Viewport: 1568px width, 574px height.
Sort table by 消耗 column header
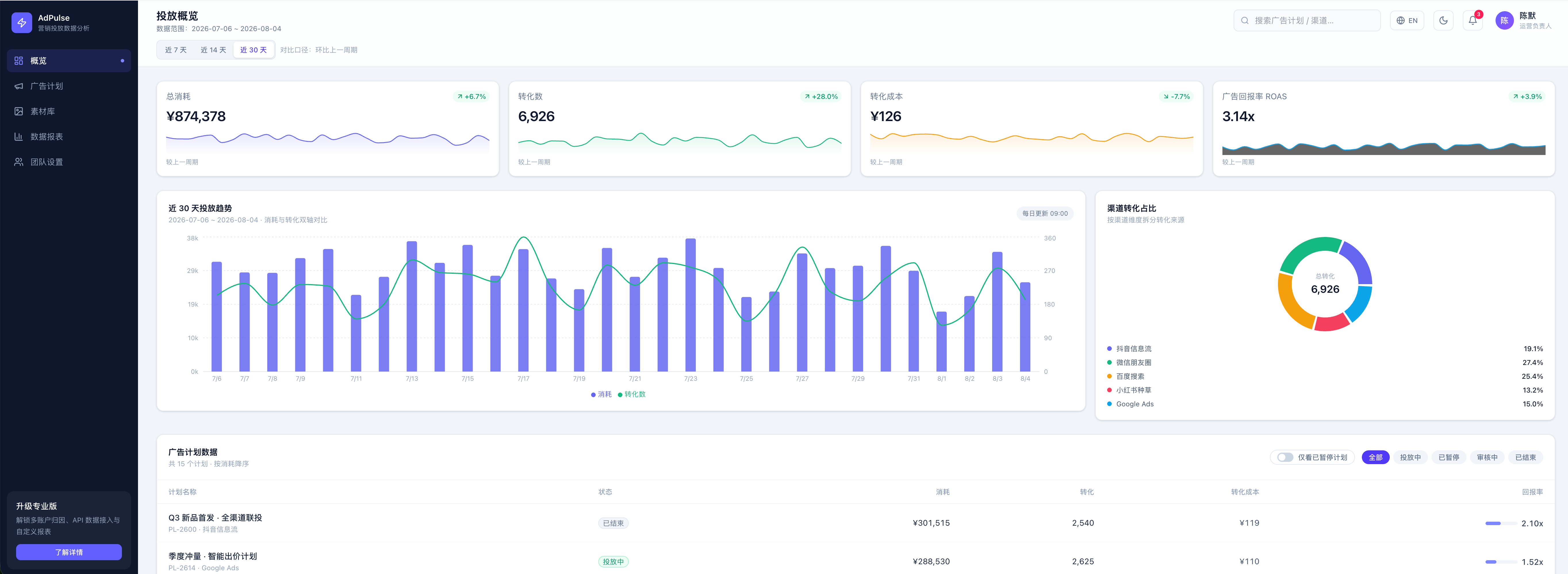coord(942,492)
